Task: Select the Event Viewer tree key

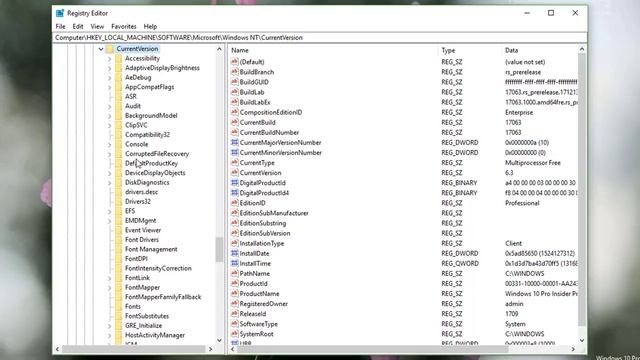Action: [143, 230]
